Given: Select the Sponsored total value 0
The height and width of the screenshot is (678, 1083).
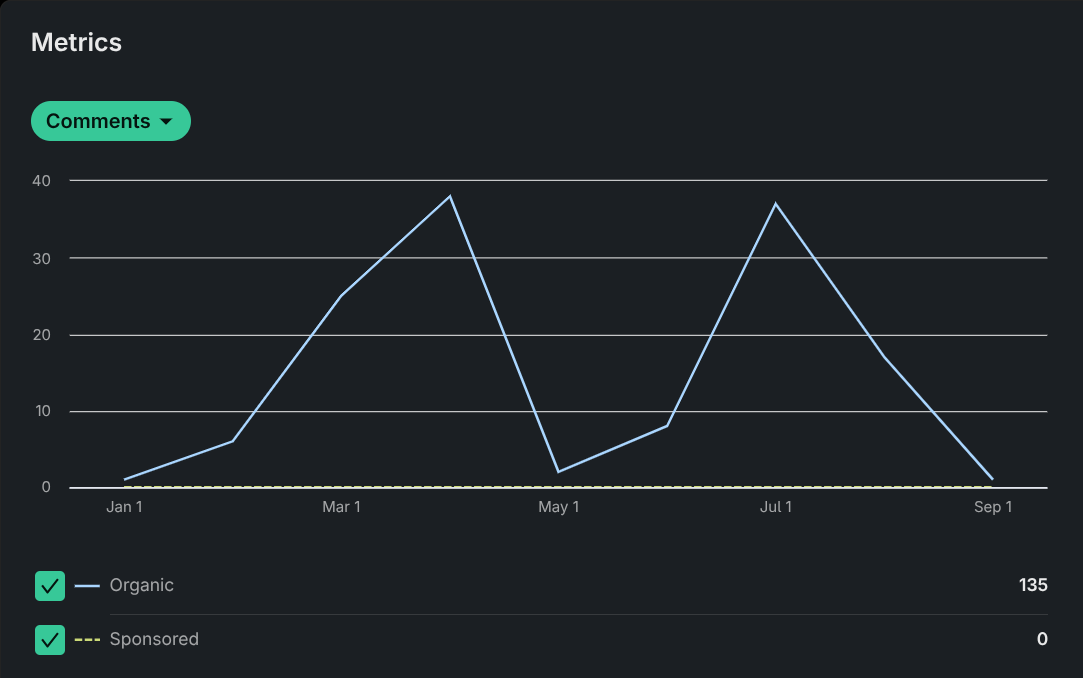Looking at the screenshot, I should point(1042,640).
